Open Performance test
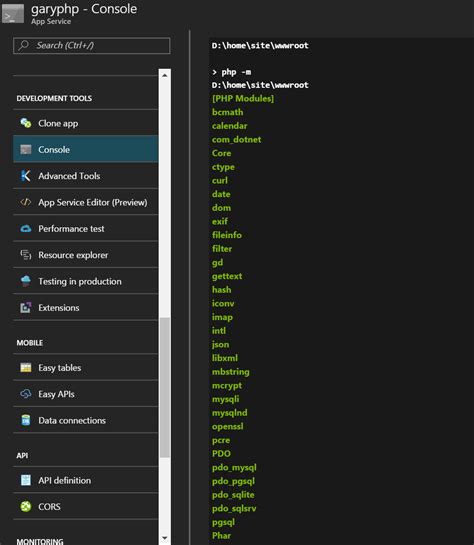Viewport: 474px width, 545px height. (85, 229)
